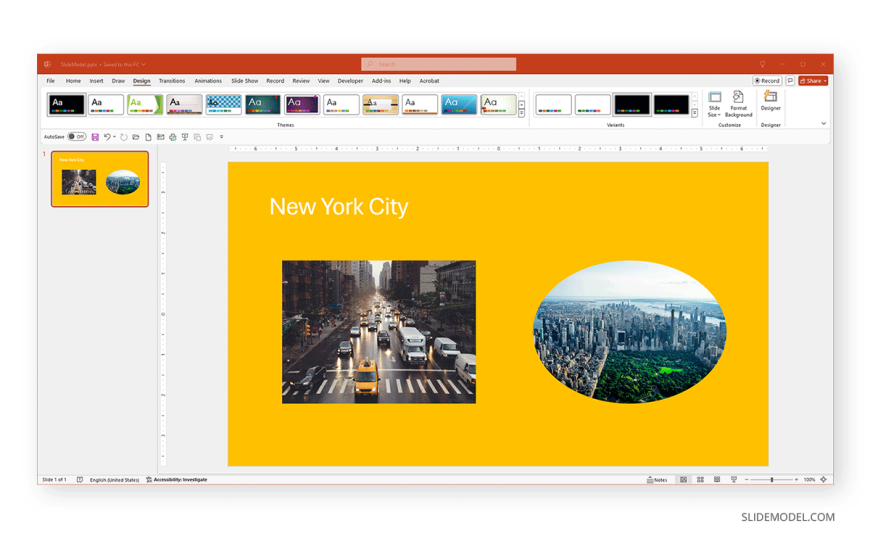Open the Insert ribbon tab

tap(97, 81)
